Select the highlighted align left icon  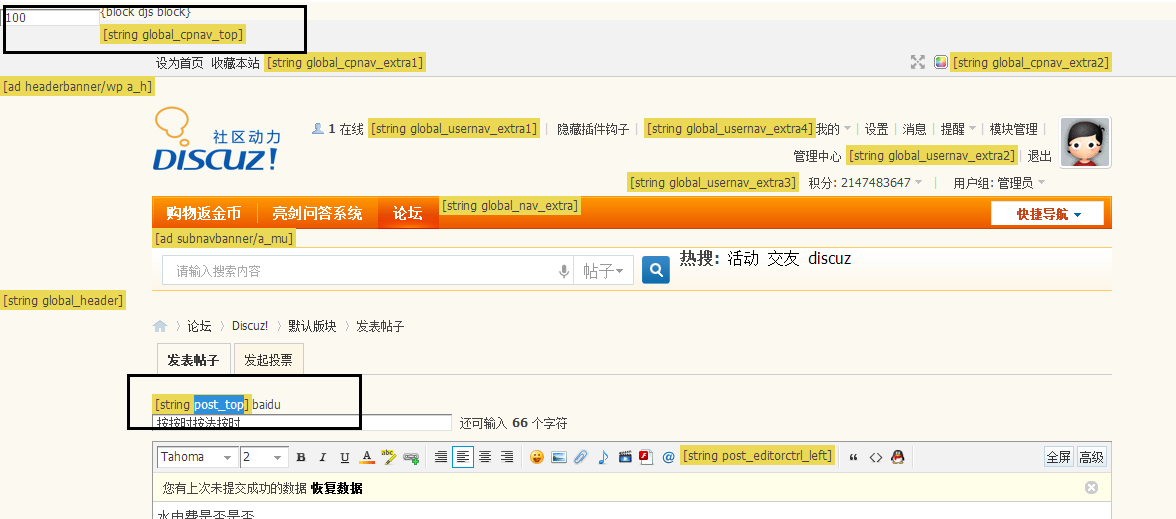(463, 457)
